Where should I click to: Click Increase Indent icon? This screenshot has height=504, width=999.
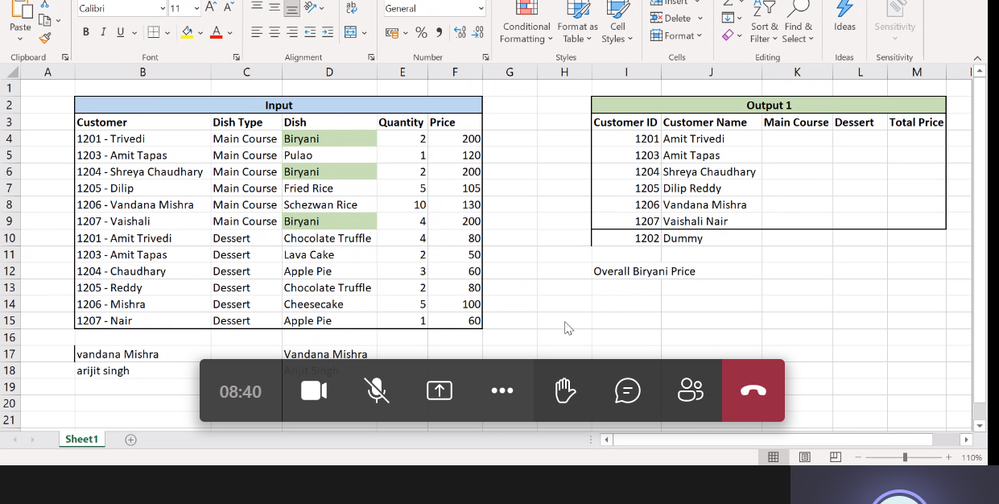point(327,32)
